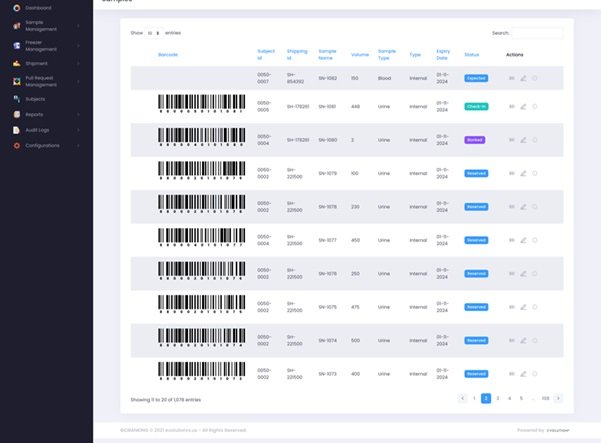Sort table by the Barcode column header
601x443 pixels.
point(168,54)
